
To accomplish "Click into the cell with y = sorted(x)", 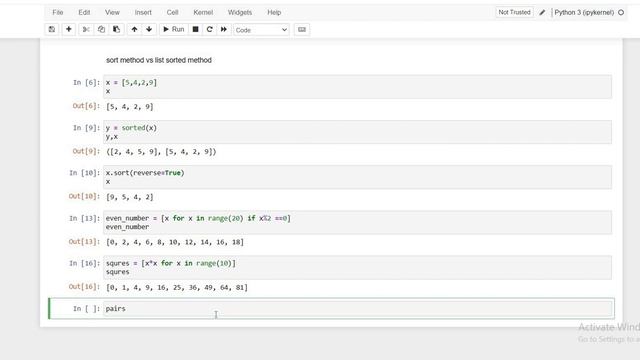I will click(x=358, y=132).
